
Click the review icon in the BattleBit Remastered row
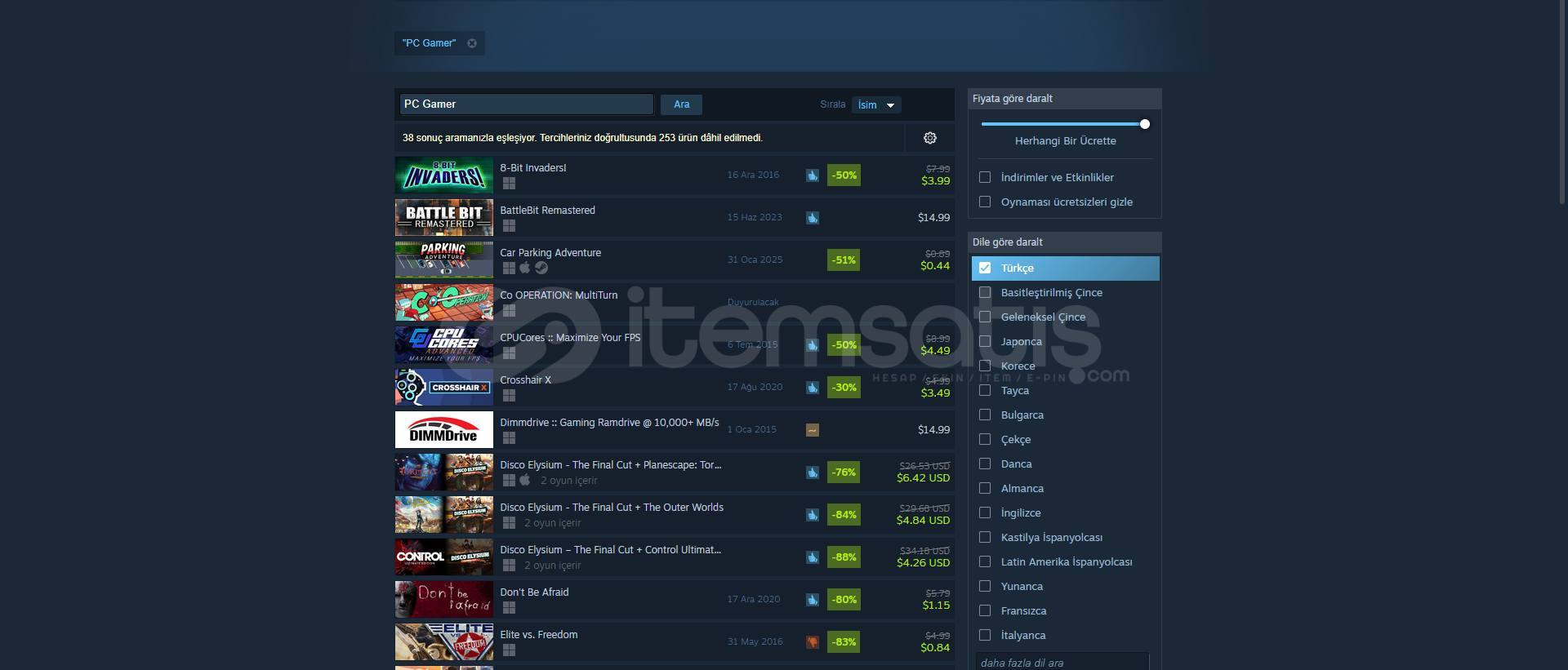click(x=813, y=218)
